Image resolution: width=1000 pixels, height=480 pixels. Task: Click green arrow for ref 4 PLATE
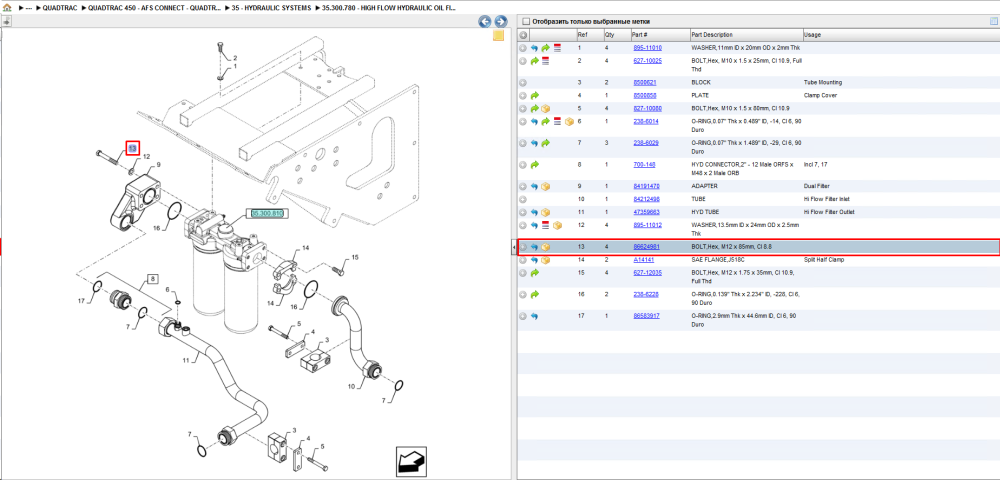534,96
